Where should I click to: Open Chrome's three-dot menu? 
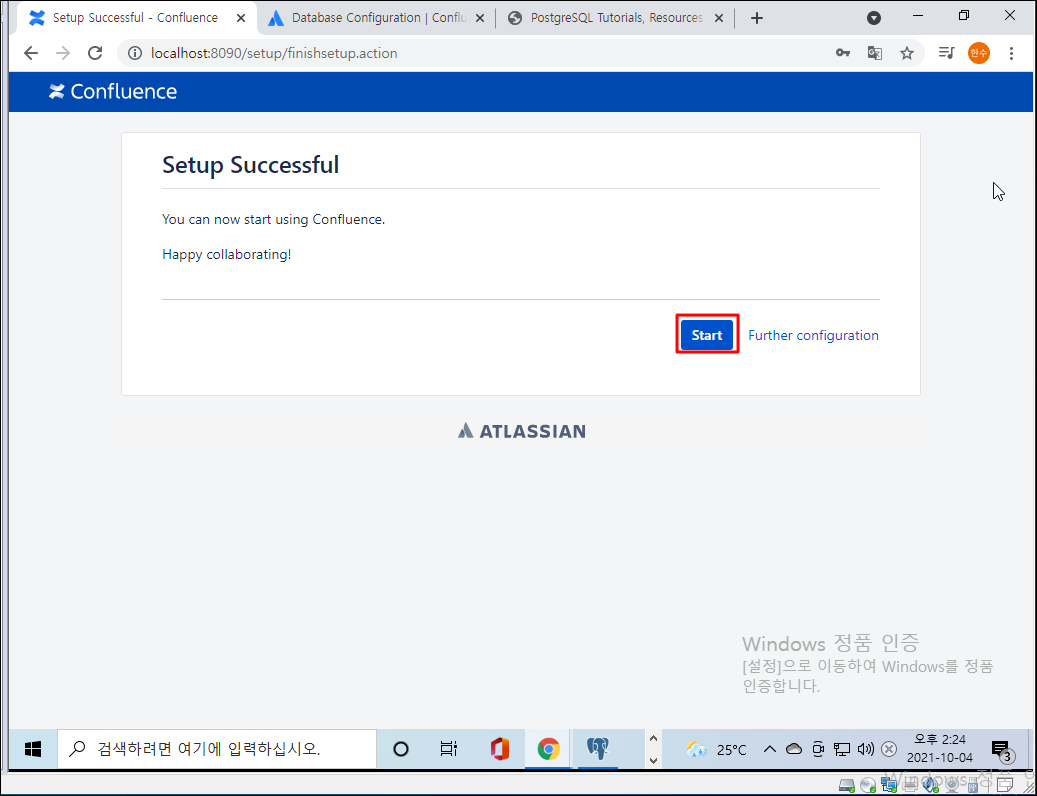tap(1011, 53)
